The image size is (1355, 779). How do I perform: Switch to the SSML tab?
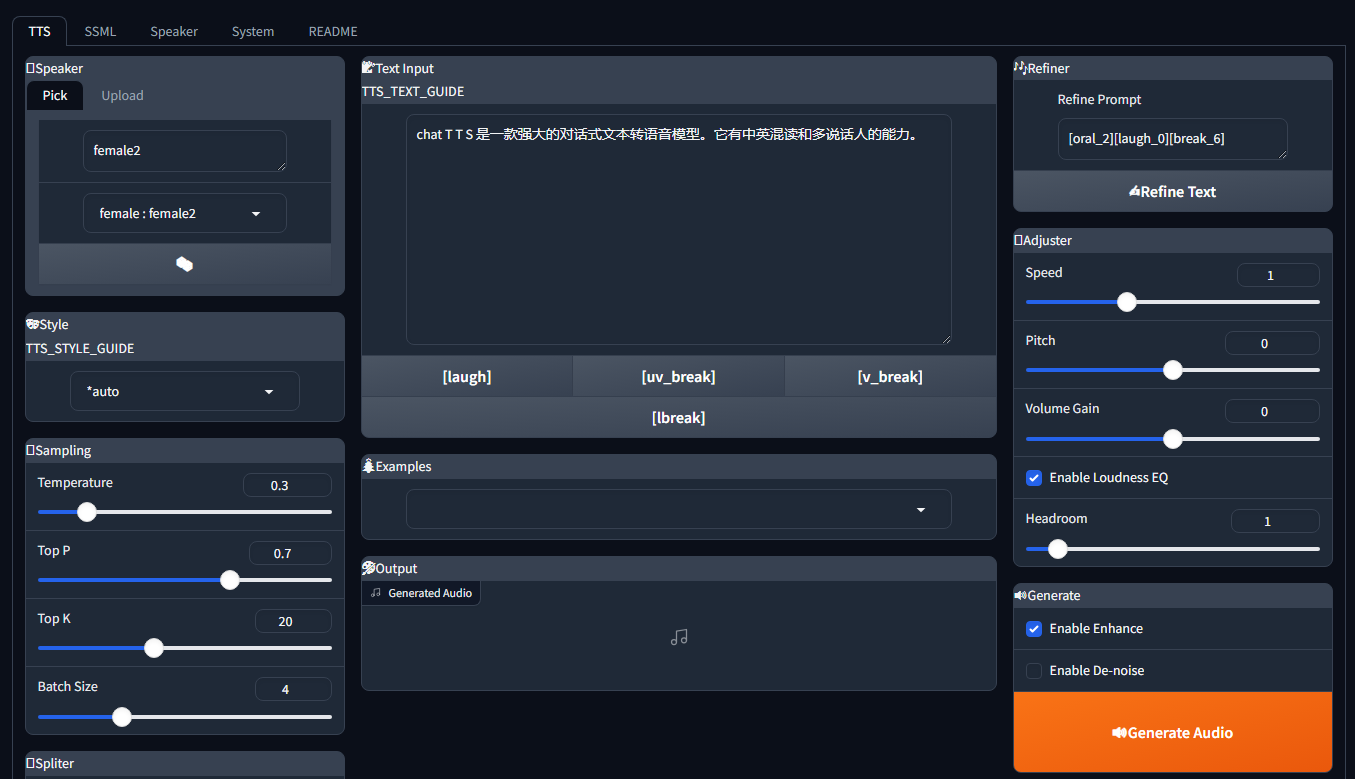(100, 32)
